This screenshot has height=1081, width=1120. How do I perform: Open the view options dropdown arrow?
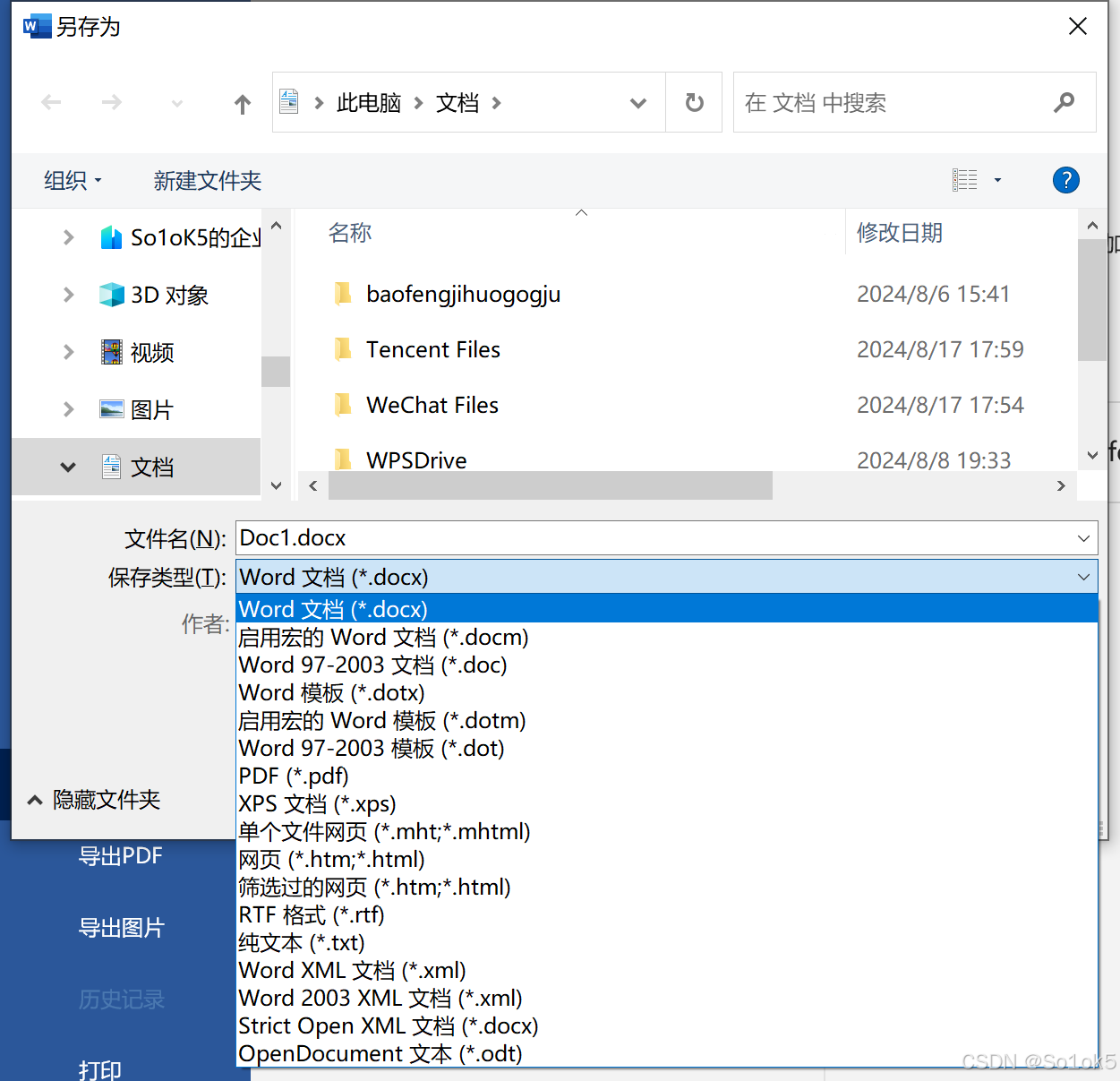coord(997,180)
